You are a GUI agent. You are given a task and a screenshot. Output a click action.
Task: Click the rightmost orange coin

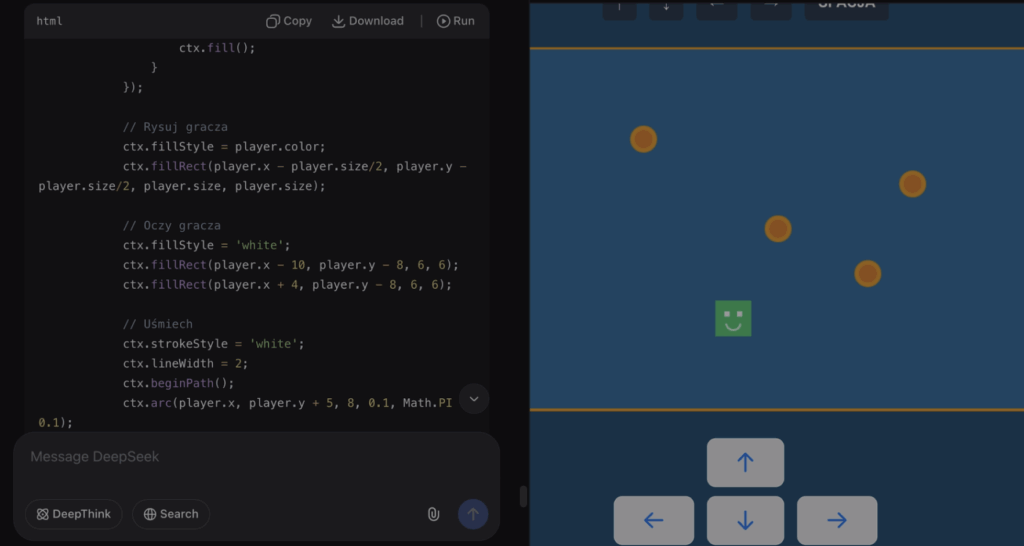(912, 184)
